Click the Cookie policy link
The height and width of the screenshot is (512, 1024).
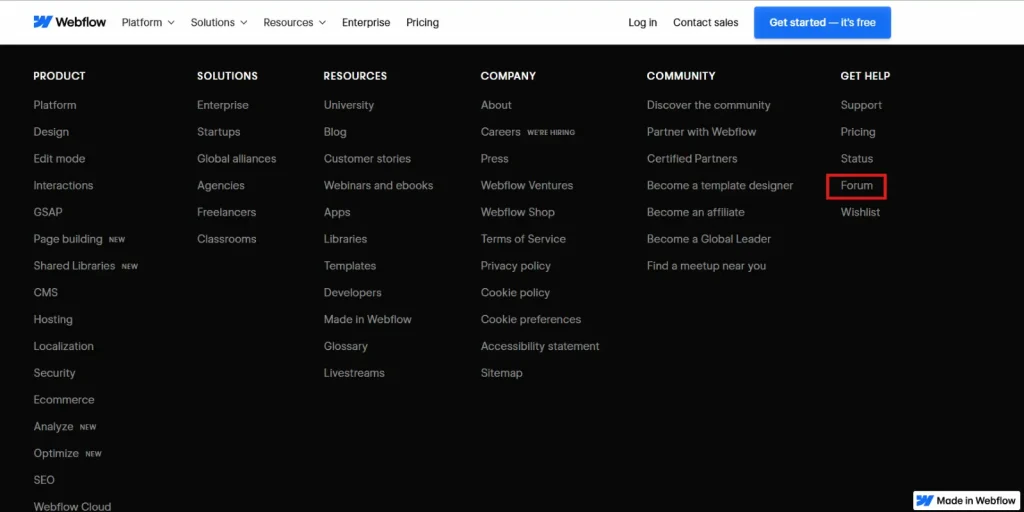coord(515,293)
